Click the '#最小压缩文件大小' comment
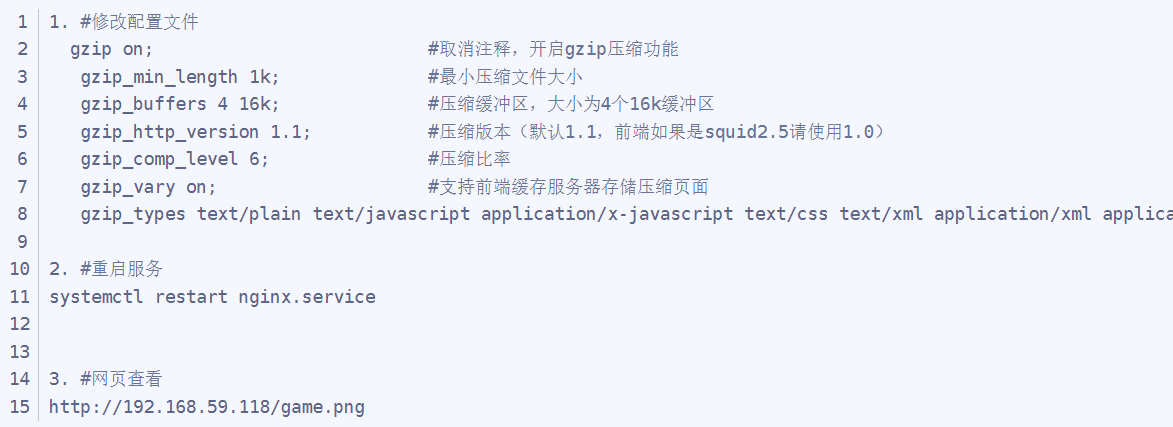 (x=505, y=77)
